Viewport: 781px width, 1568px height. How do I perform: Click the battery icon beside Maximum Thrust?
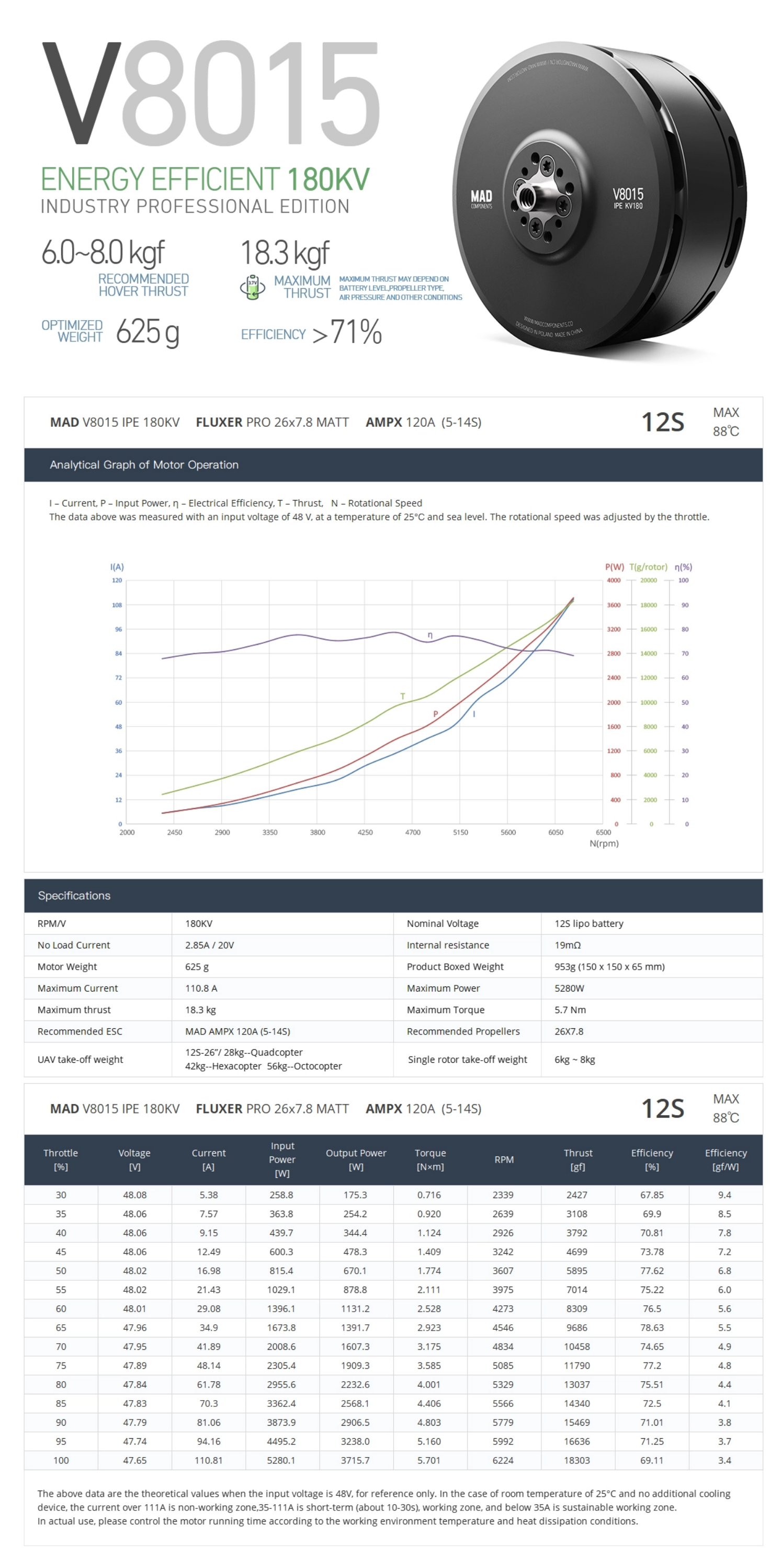(x=252, y=287)
